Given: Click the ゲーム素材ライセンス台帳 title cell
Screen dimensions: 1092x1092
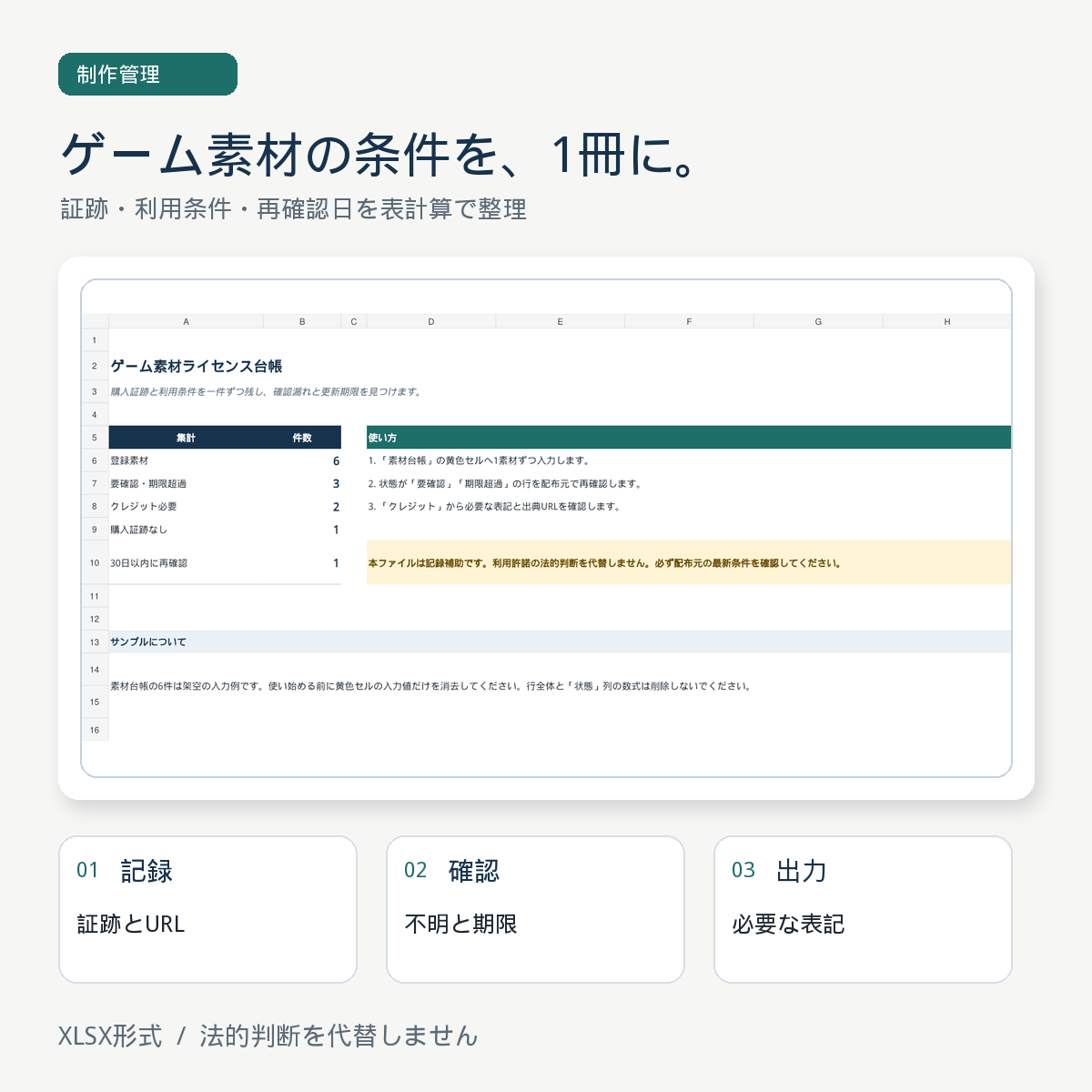Looking at the screenshot, I should pos(197,366).
